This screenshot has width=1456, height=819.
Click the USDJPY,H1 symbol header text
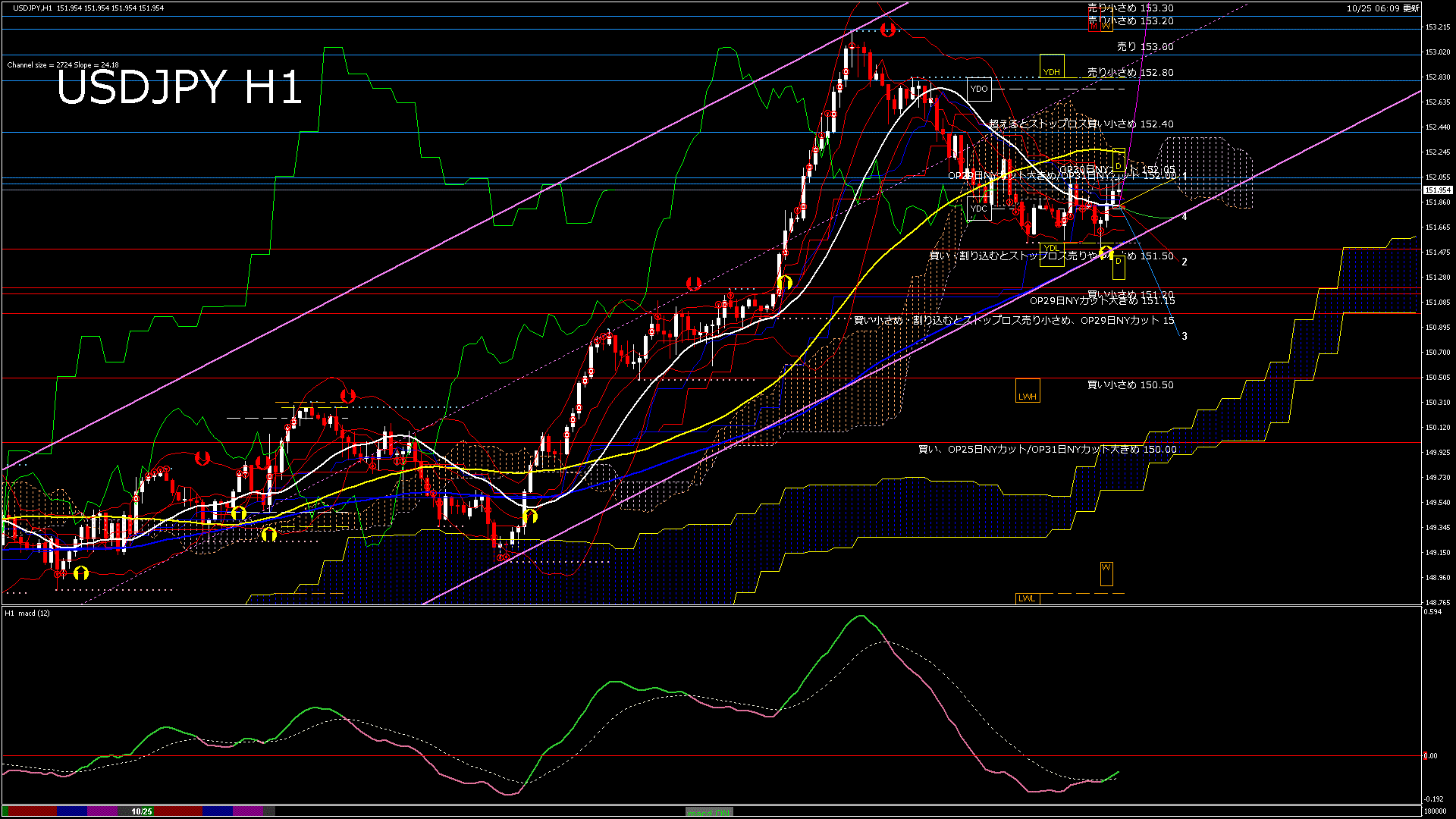click(x=33, y=8)
